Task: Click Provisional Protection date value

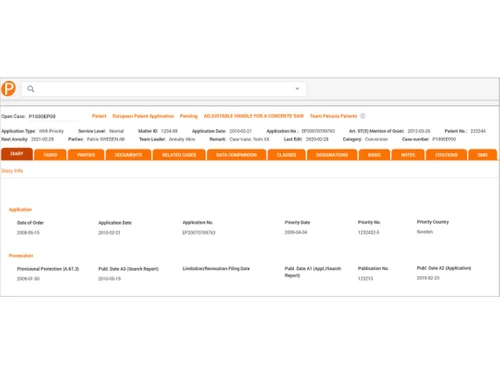Action: coord(28,279)
